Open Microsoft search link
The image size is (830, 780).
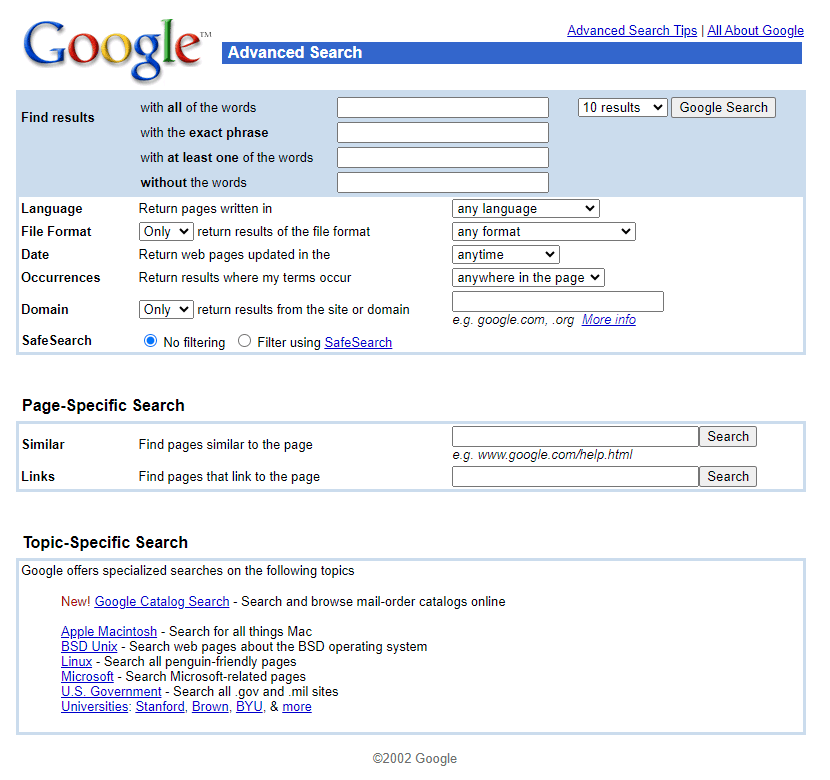(x=87, y=676)
